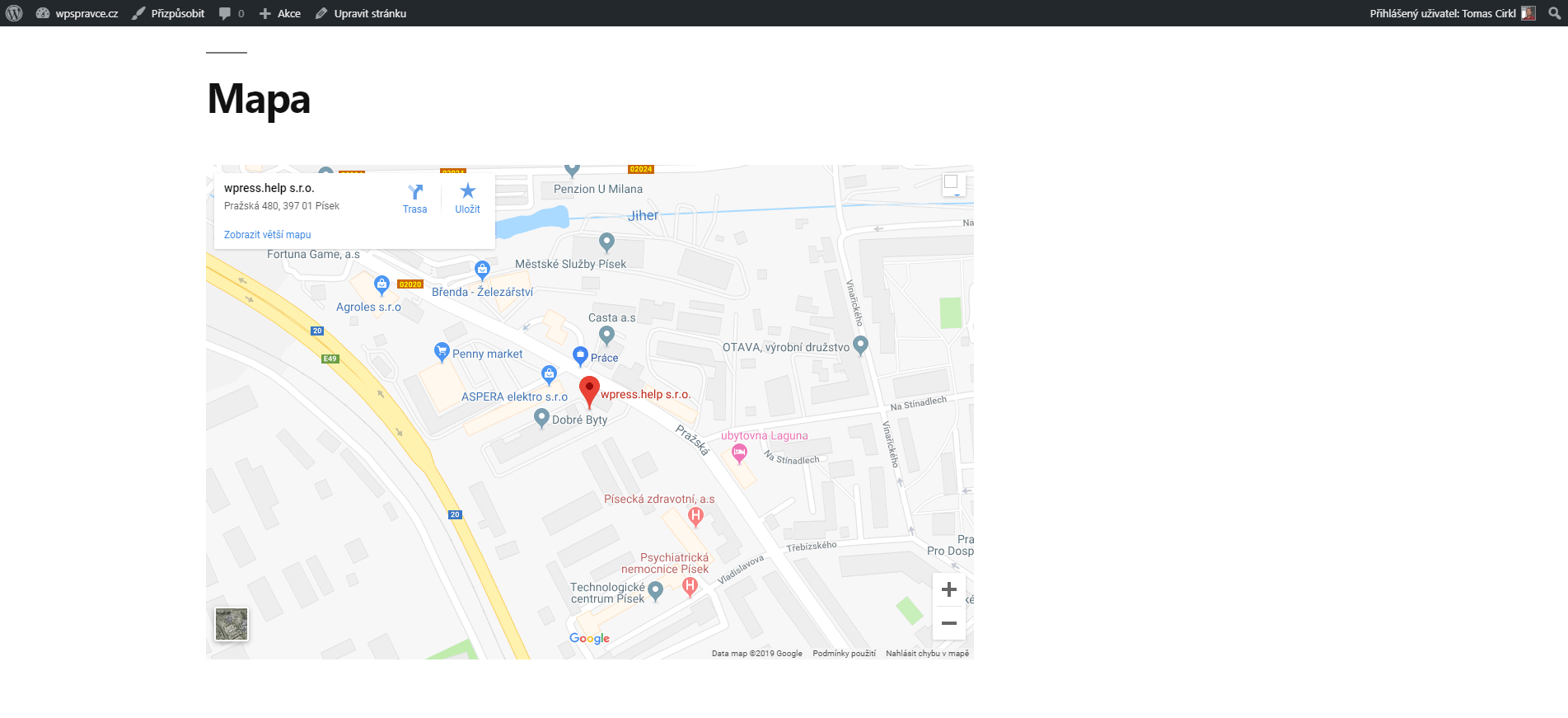Click the ubytovna Laguna lodging marker

coord(740,453)
